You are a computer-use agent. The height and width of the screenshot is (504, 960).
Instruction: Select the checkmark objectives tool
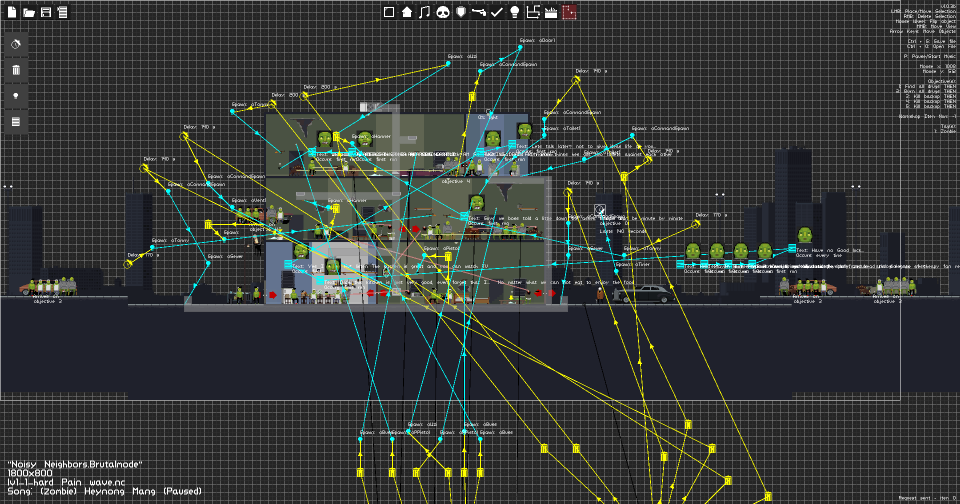click(x=497, y=12)
